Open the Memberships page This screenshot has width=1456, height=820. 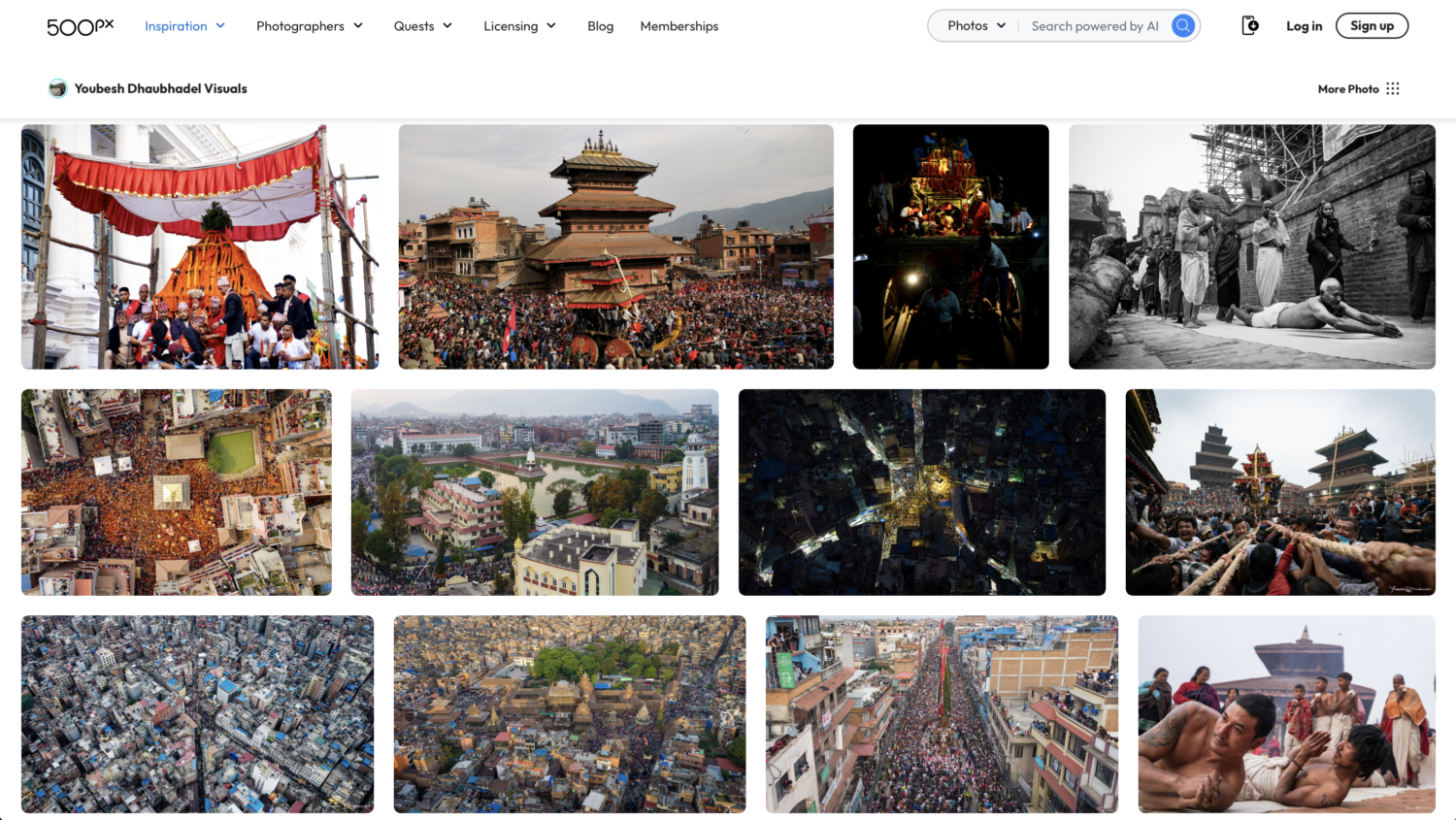point(678,26)
